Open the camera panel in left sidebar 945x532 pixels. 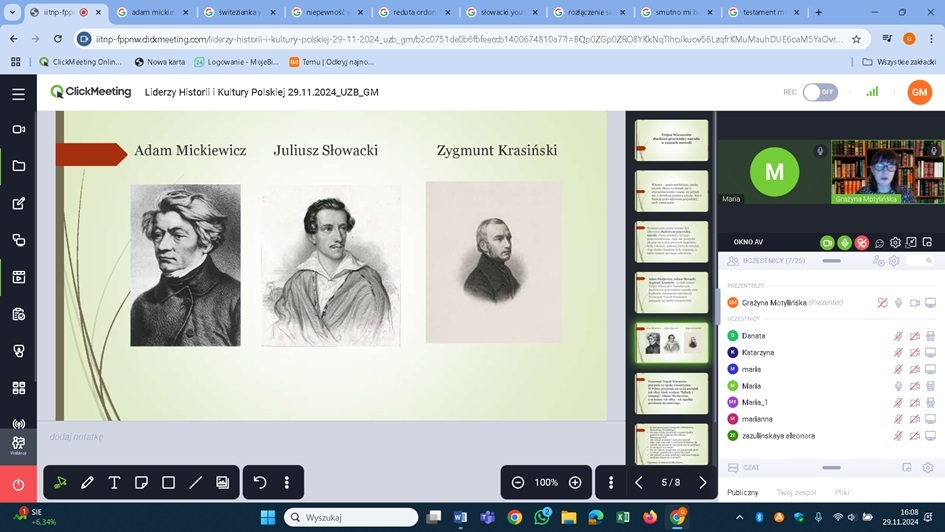tap(18, 129)
